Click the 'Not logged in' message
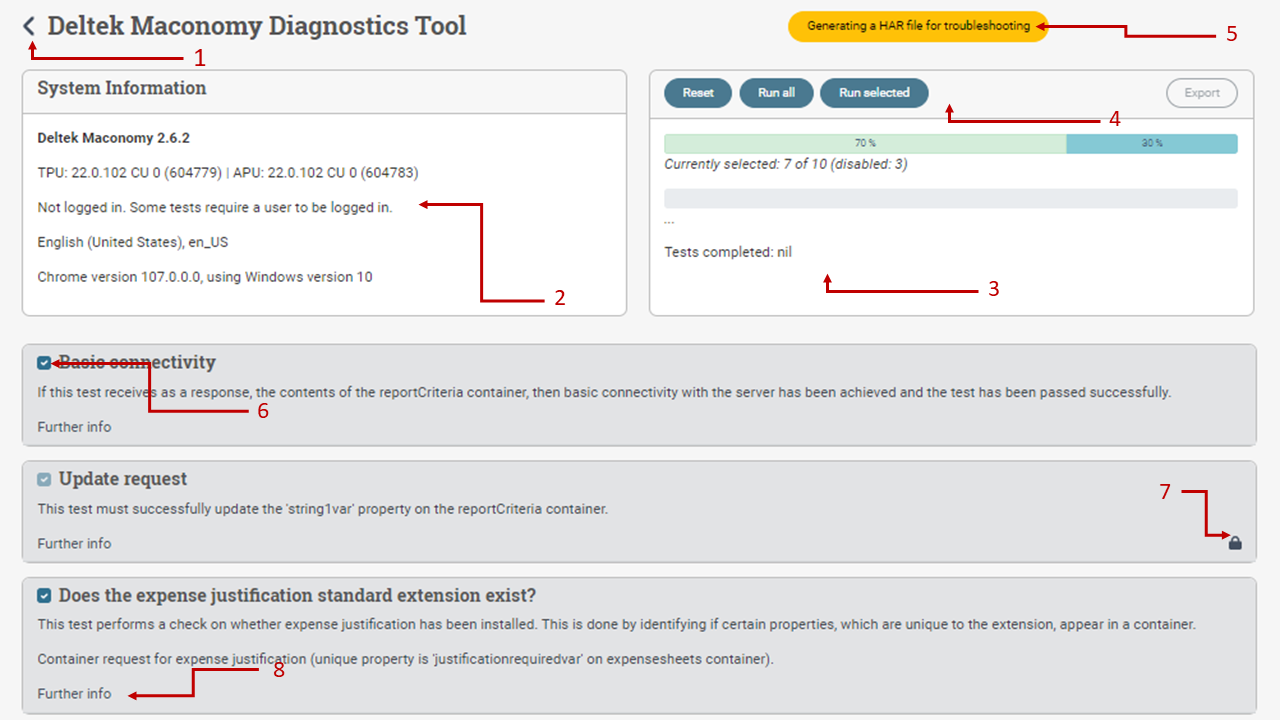The image size is (1280, 720). tap(215, 208)
